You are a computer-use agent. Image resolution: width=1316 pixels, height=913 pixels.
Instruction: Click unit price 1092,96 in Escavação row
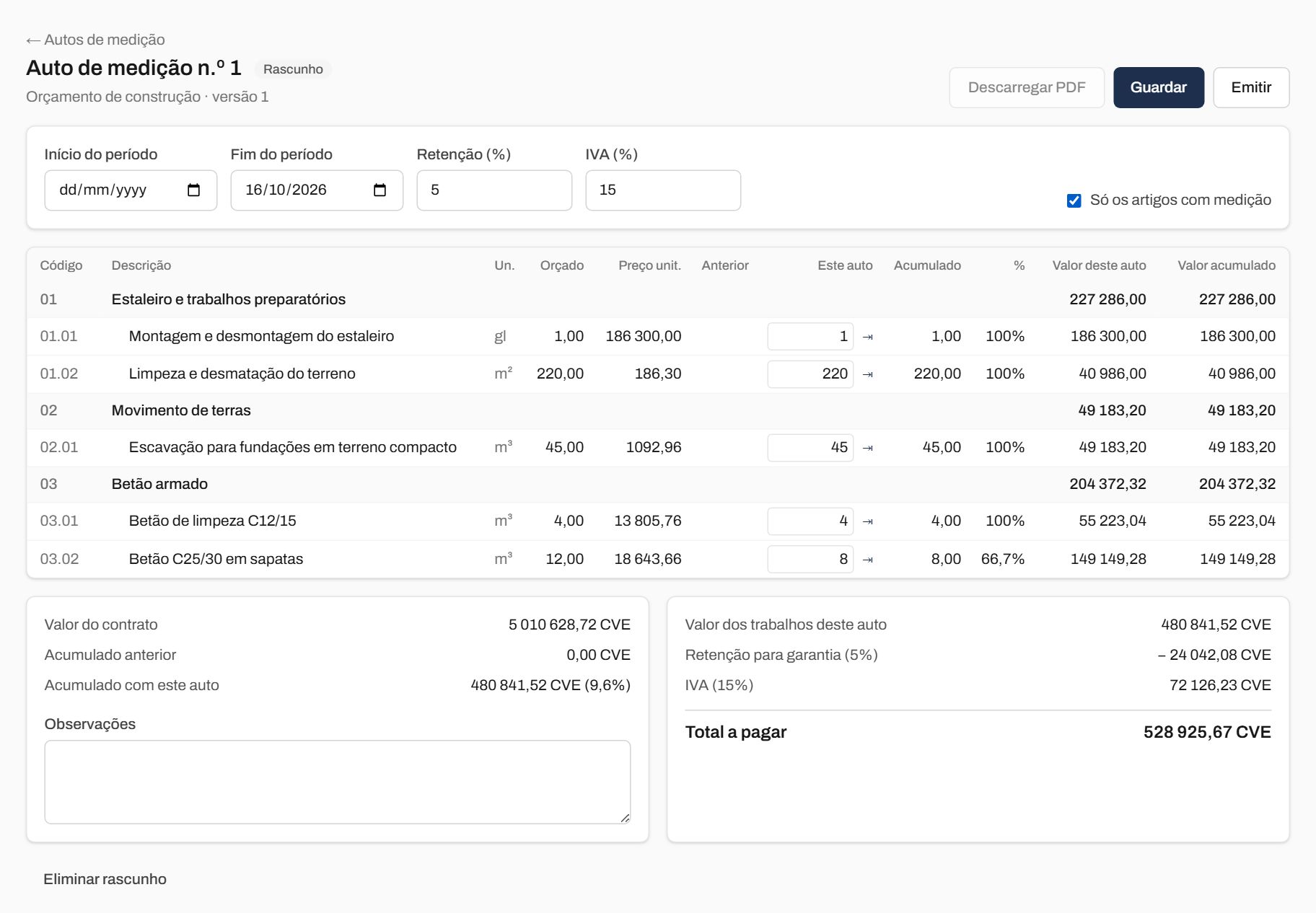pos(653,447)
